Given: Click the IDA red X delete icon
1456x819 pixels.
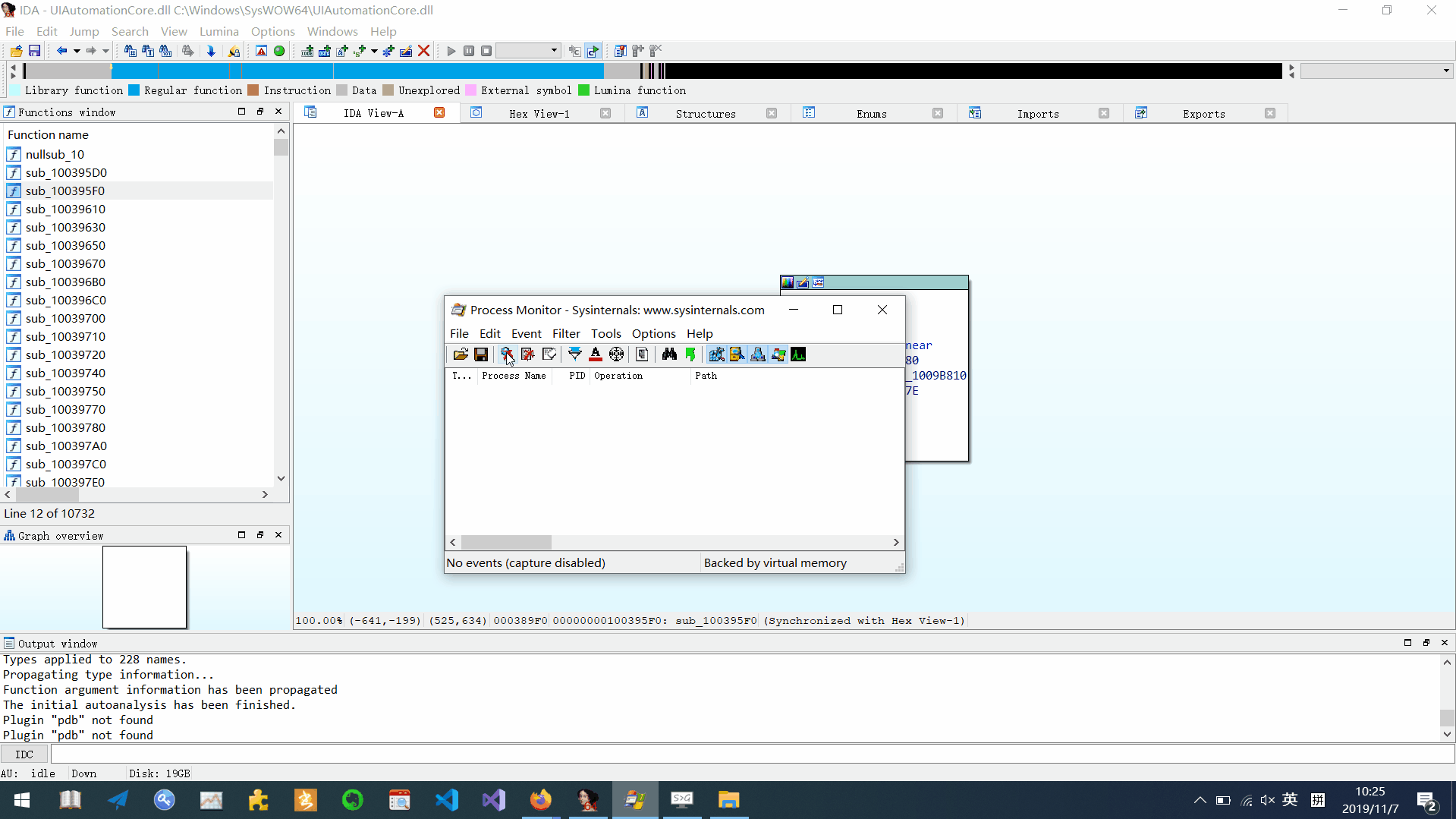Looking at the screenshot, I should coord(424,51).
